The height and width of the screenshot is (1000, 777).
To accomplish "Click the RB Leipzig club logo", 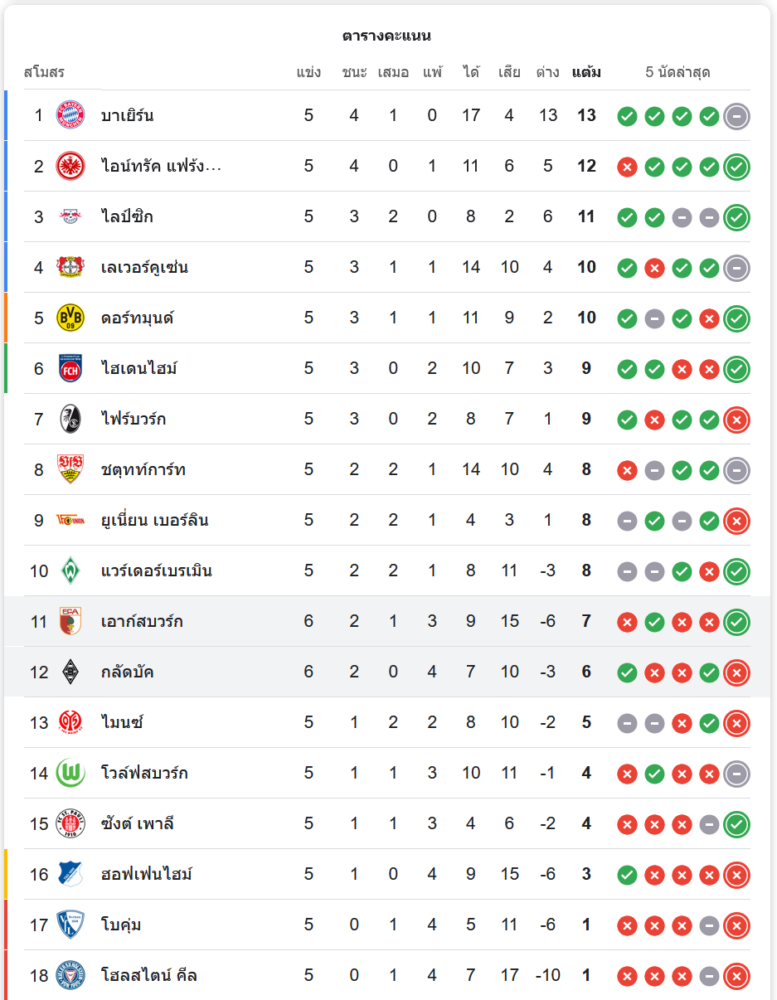I will (x=70, y=217).
